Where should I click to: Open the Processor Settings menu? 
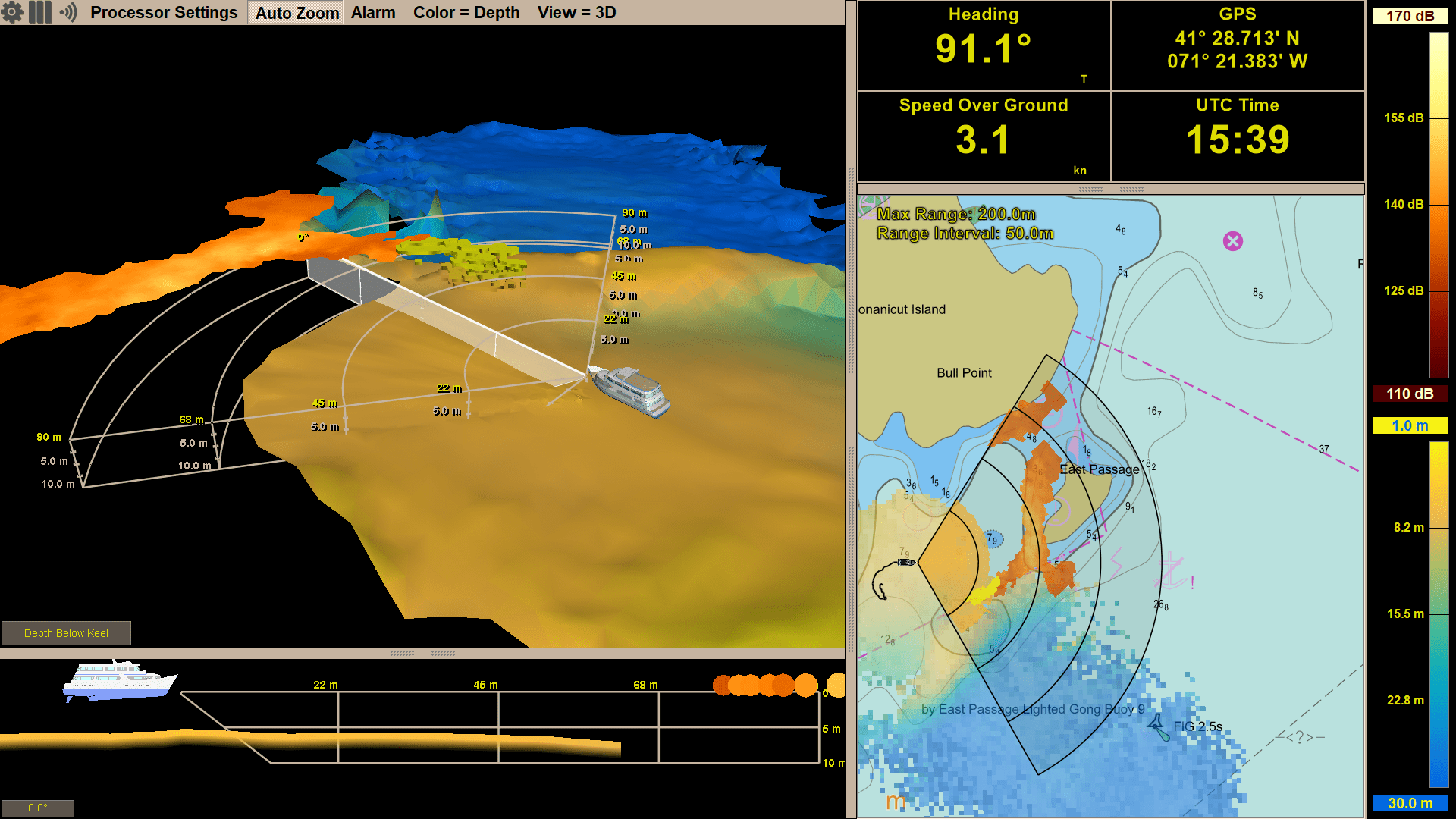pos(165,12)
